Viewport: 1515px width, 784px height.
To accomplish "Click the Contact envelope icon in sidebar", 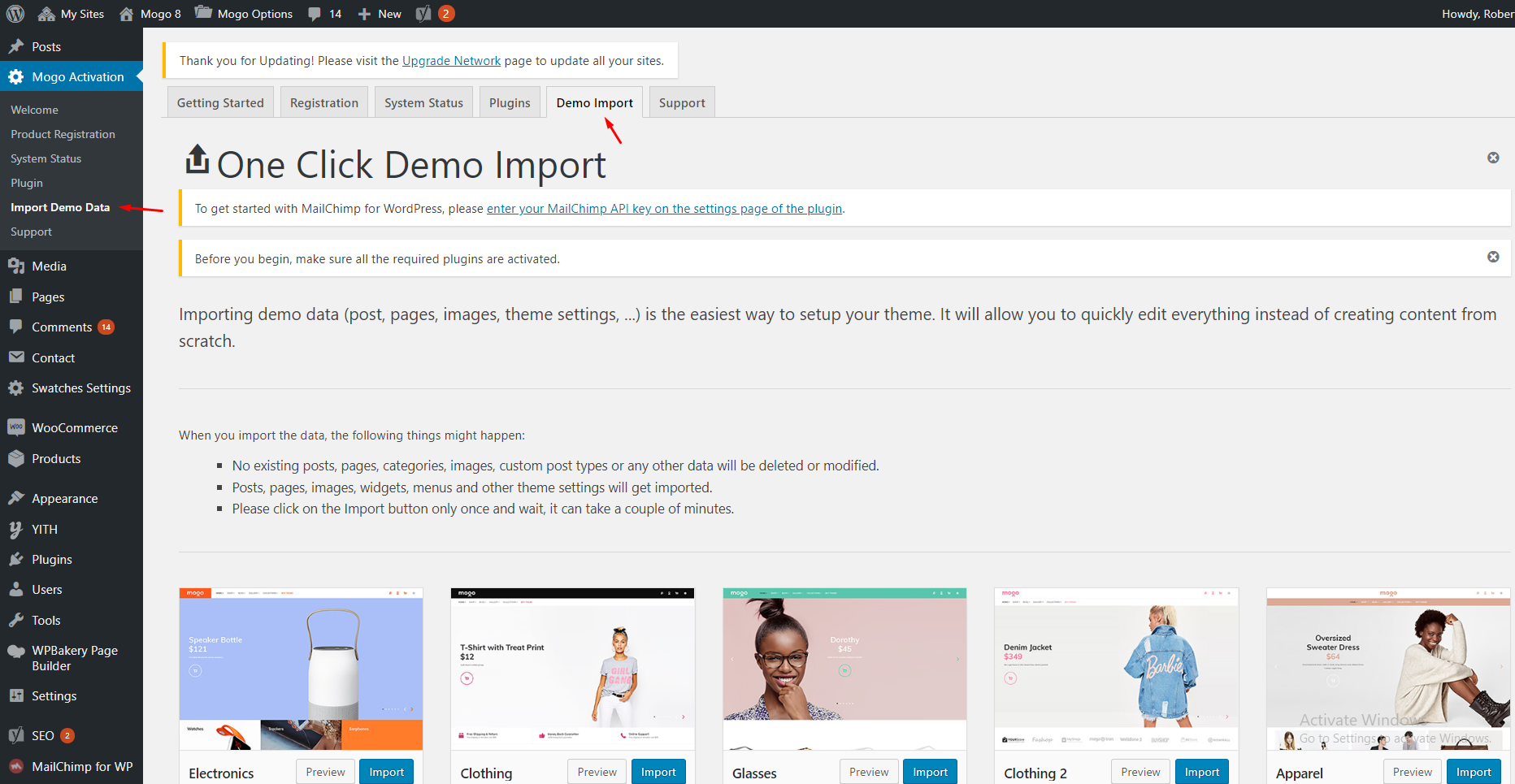I will [x=16, y=357].
